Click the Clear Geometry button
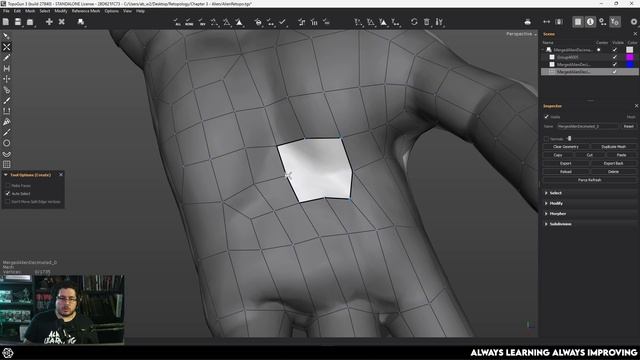Viewport: 640px width, 360px height. [x=566, y=147]
